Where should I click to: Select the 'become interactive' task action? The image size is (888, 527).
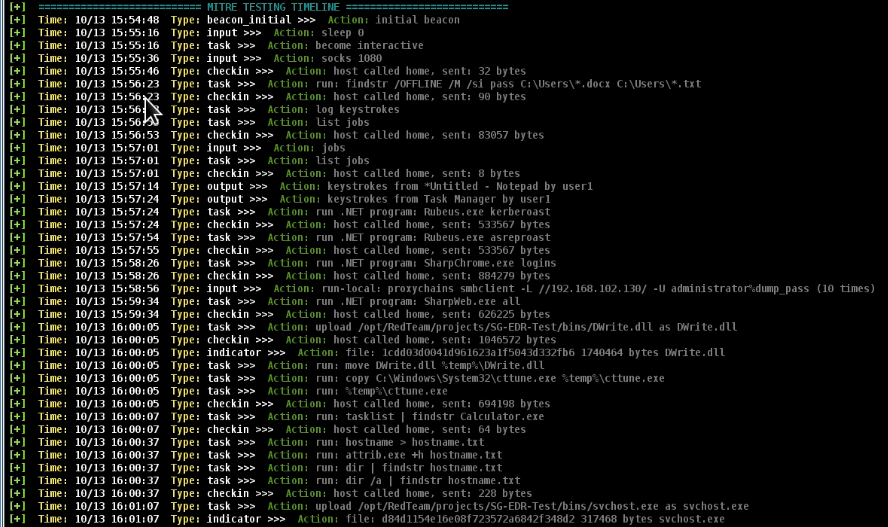tap(369, 45)
